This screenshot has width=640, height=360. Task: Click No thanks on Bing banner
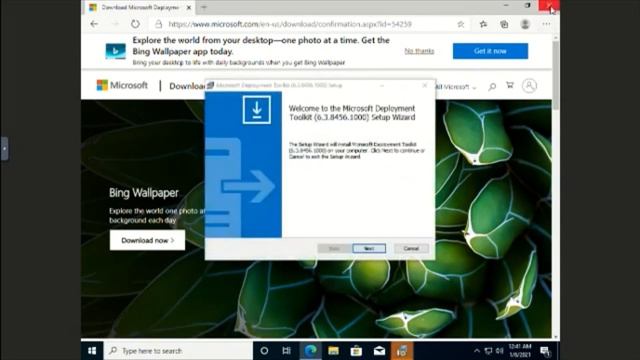(419, 51)
